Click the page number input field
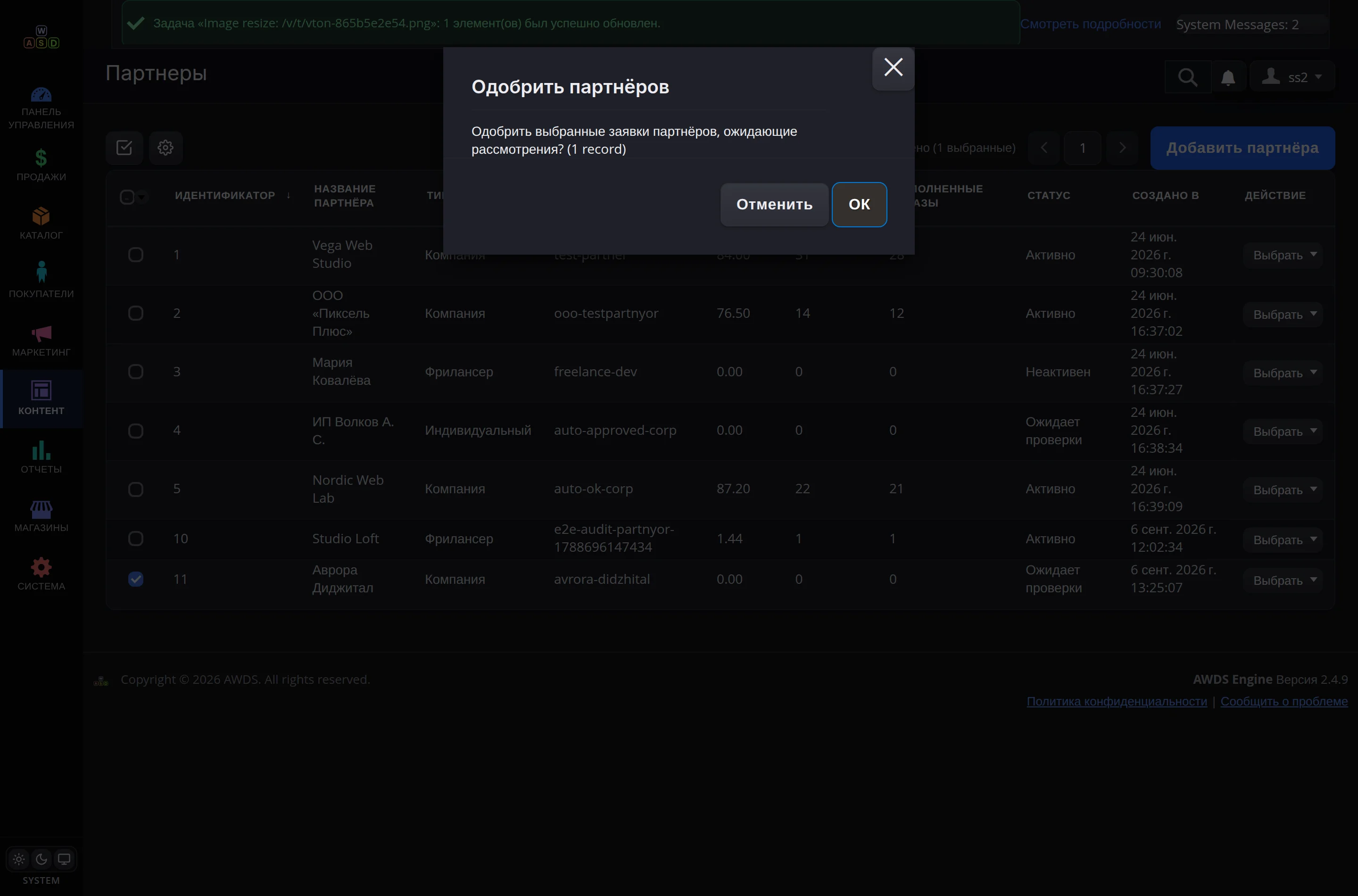 (x=1082, y=148)
